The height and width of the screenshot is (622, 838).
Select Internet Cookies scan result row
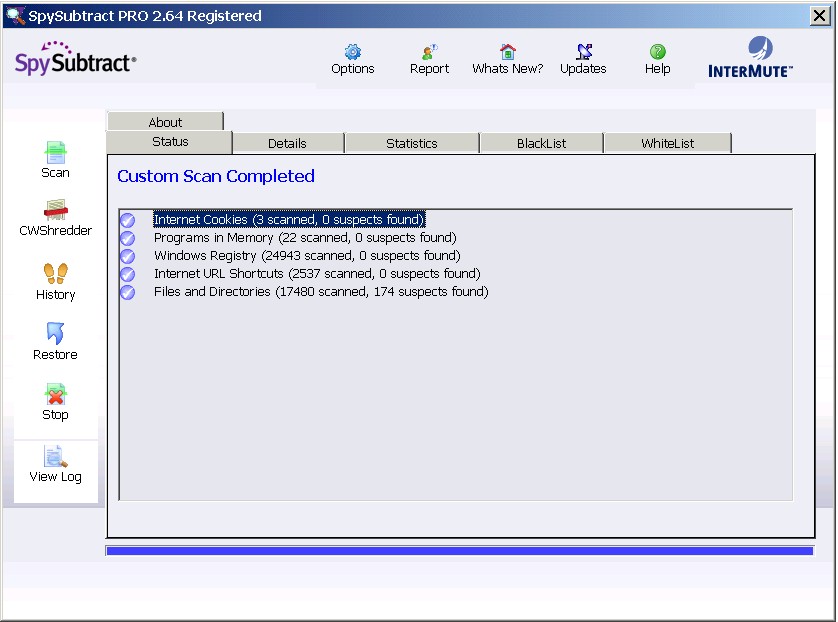tap(289, 220)
